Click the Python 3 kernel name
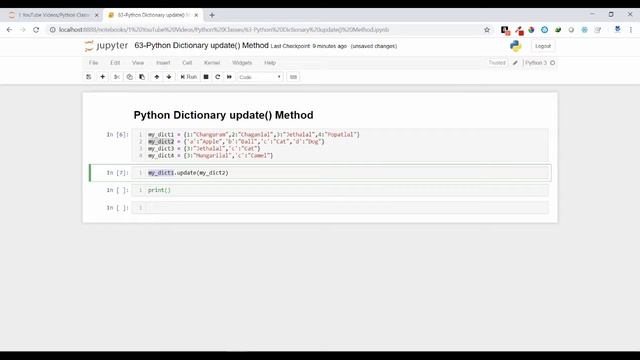The height and width of the screenshot is (360, 640). 536,63
